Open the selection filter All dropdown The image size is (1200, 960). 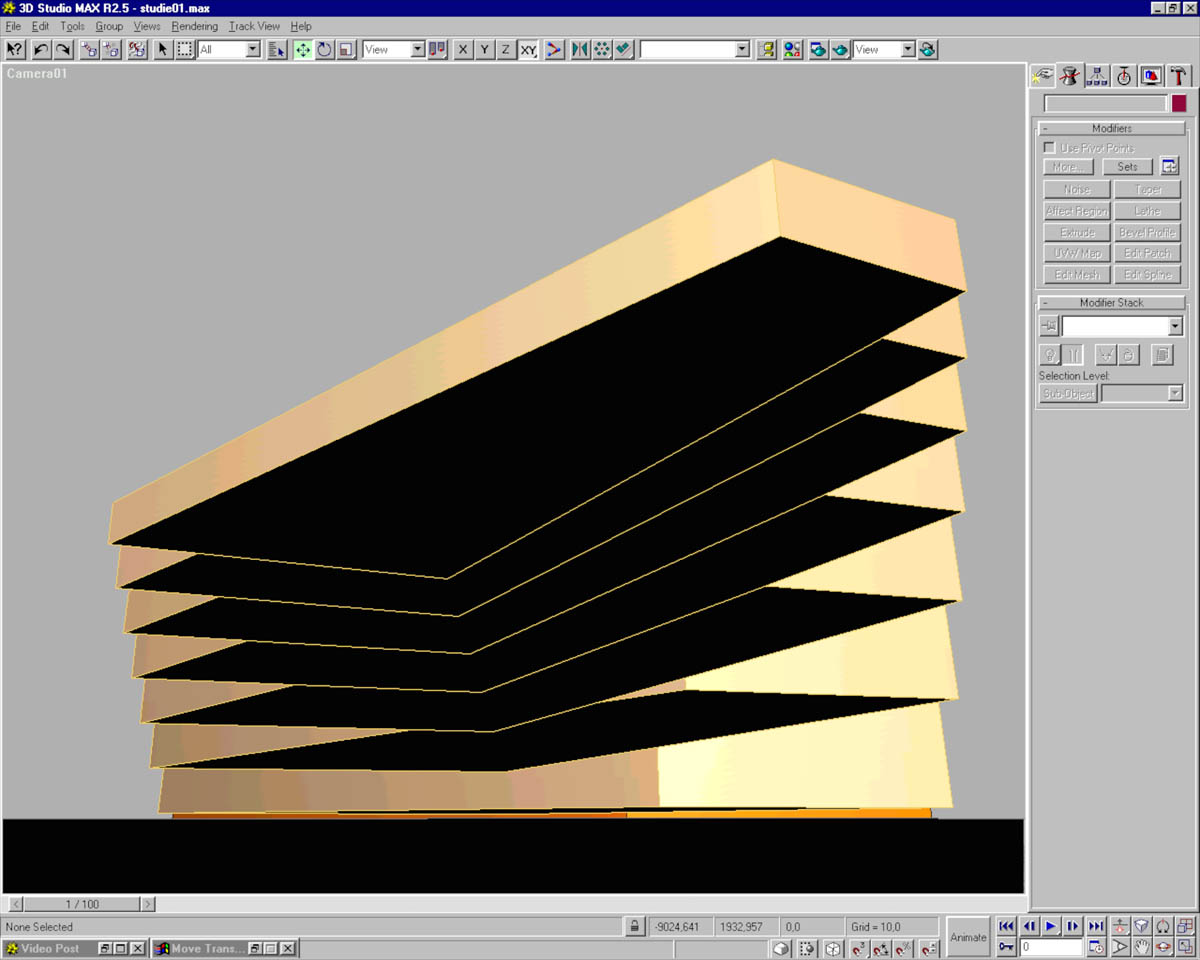coord(252,50)
